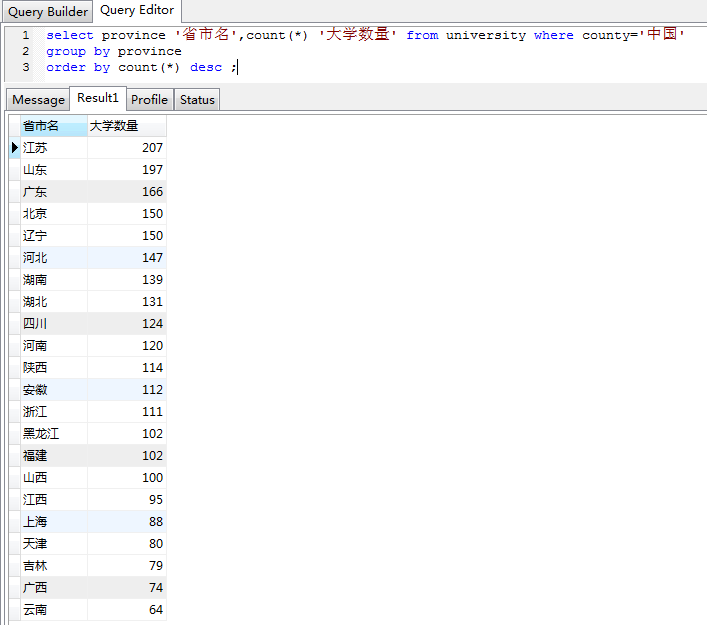Select the 云南 row cell

click(x=54, y=610)
